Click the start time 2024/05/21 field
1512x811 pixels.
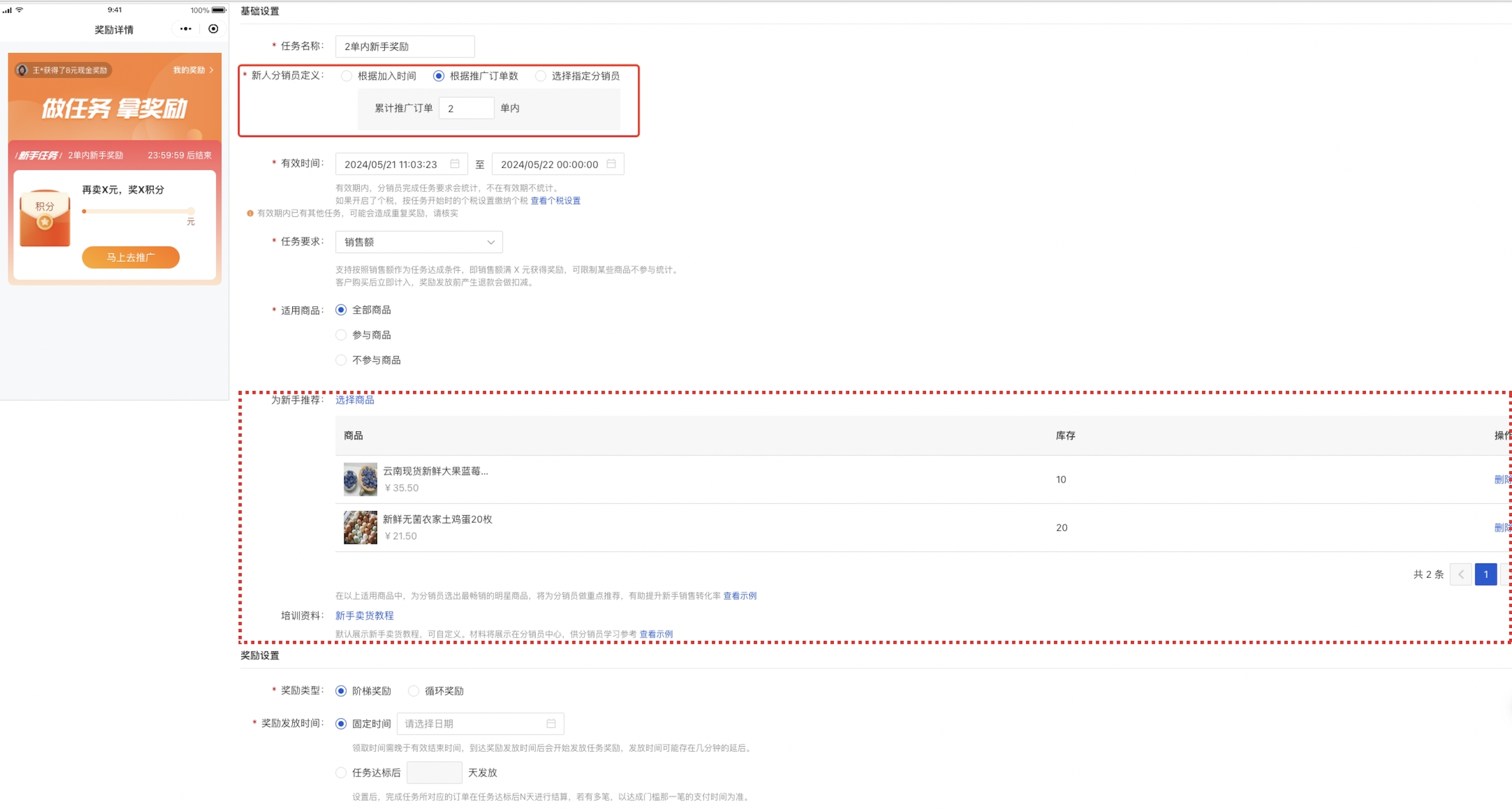click(401, 164)
